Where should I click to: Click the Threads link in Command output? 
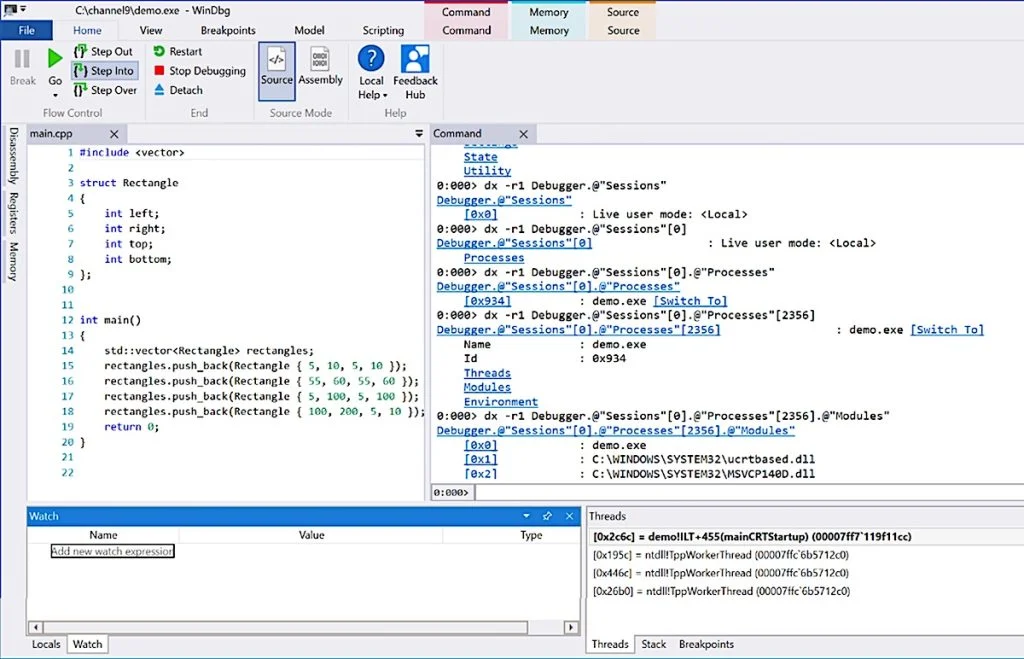click(x=487, y=373)
